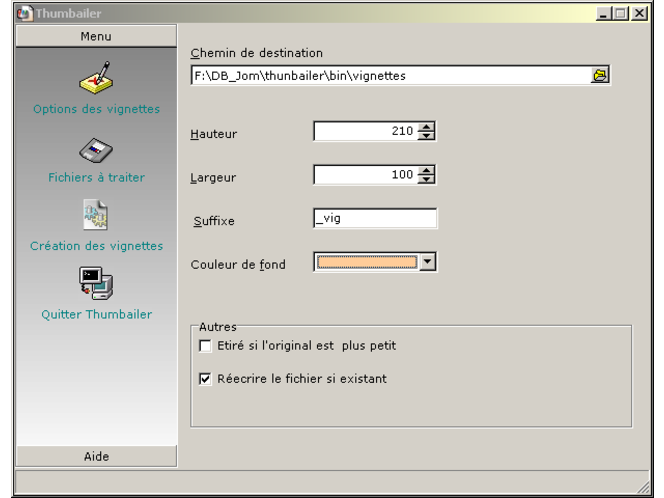Enable Etiré si l'original est plus petit
Screen dimensions: 664x498
pyautogui.click(x=205, y=346)
